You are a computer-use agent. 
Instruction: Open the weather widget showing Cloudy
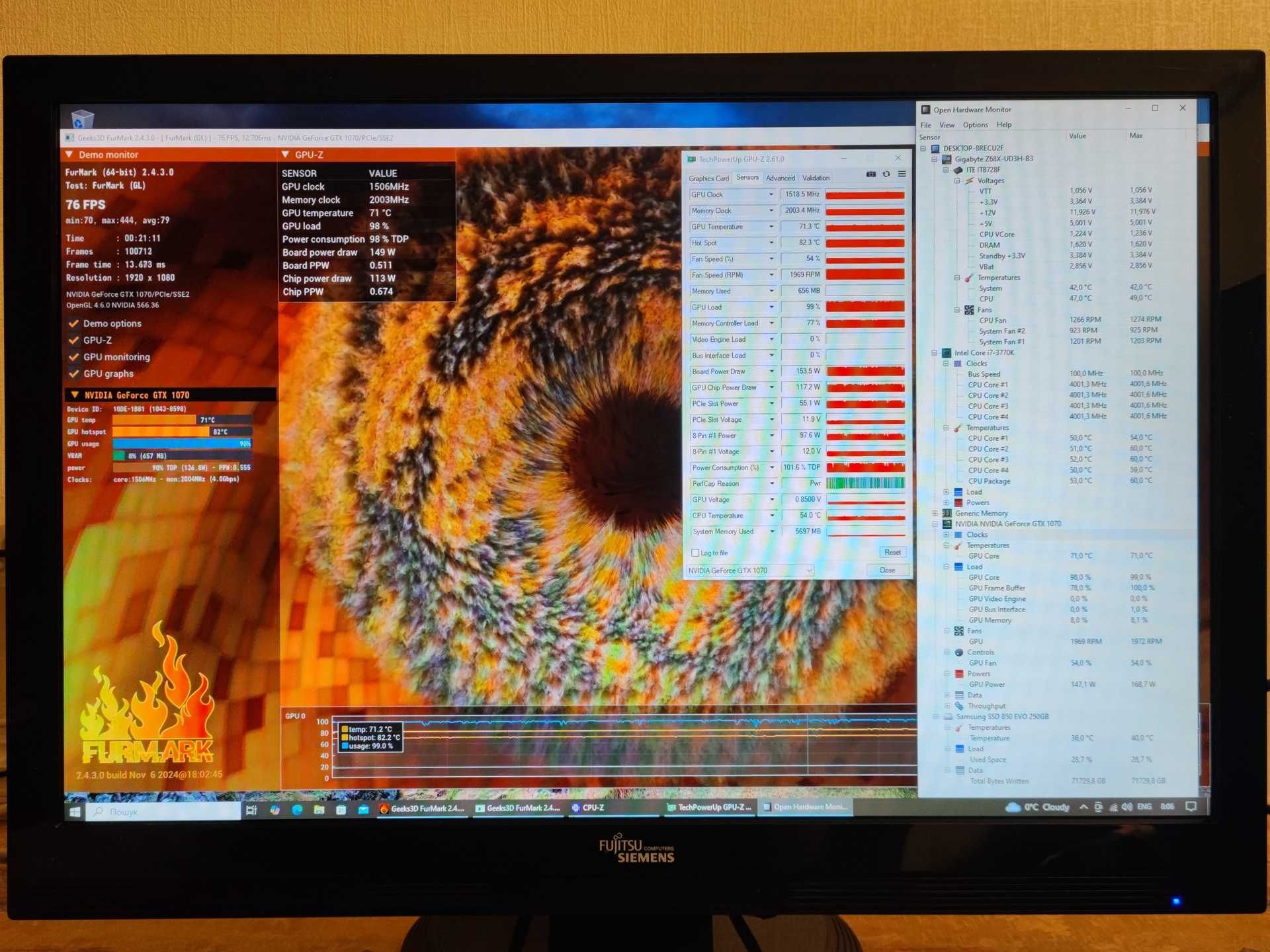point(1037,807)
